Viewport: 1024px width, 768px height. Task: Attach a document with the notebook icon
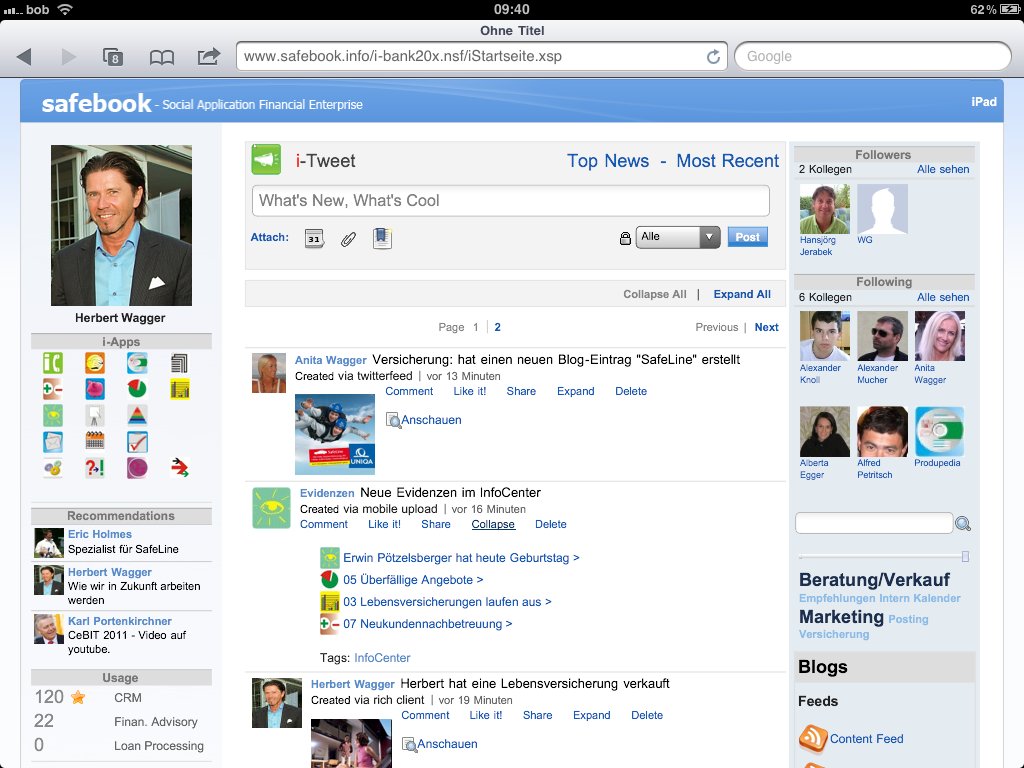tap(382, 238)
